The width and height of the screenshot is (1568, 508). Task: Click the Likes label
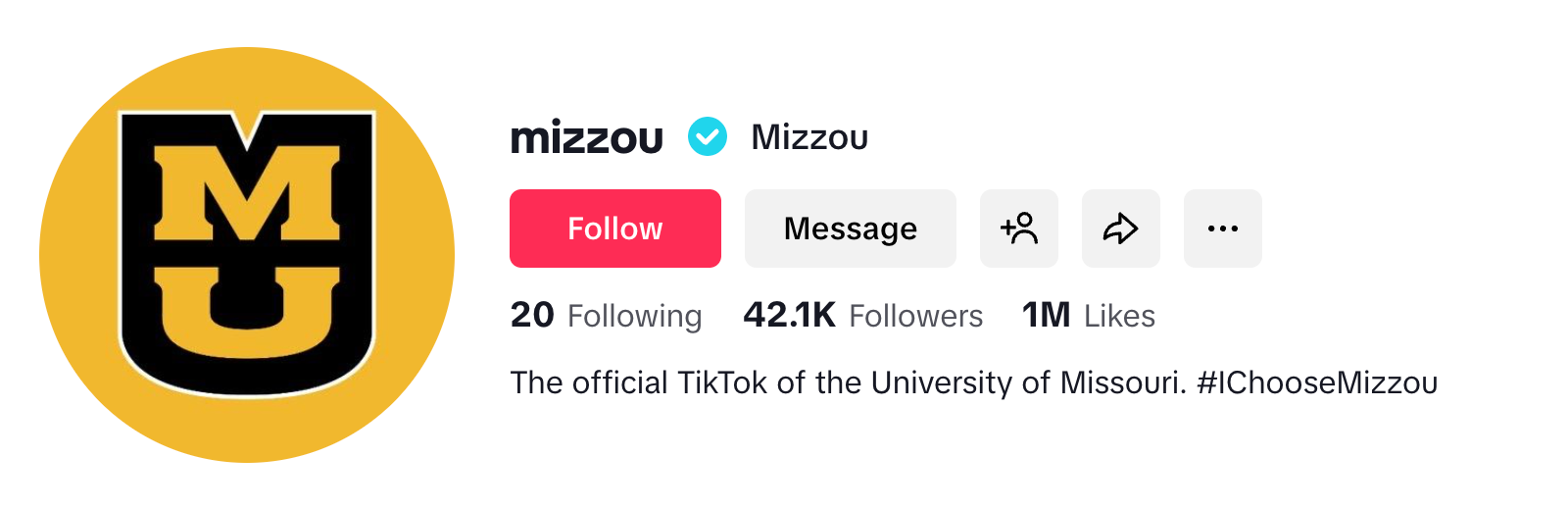1119,316
